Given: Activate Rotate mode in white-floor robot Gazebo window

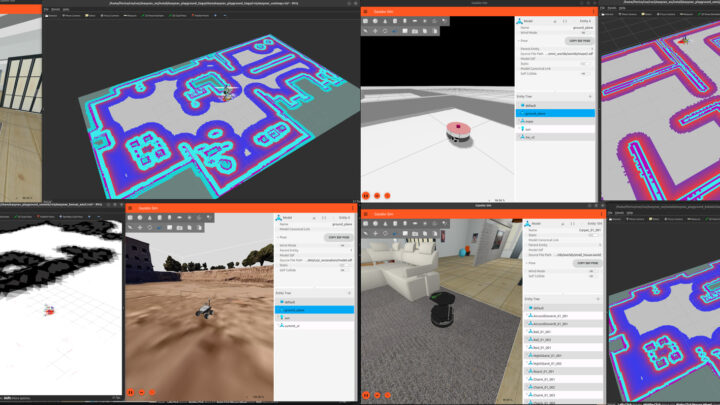Looking at the screenshot, I should coord(385,31).
